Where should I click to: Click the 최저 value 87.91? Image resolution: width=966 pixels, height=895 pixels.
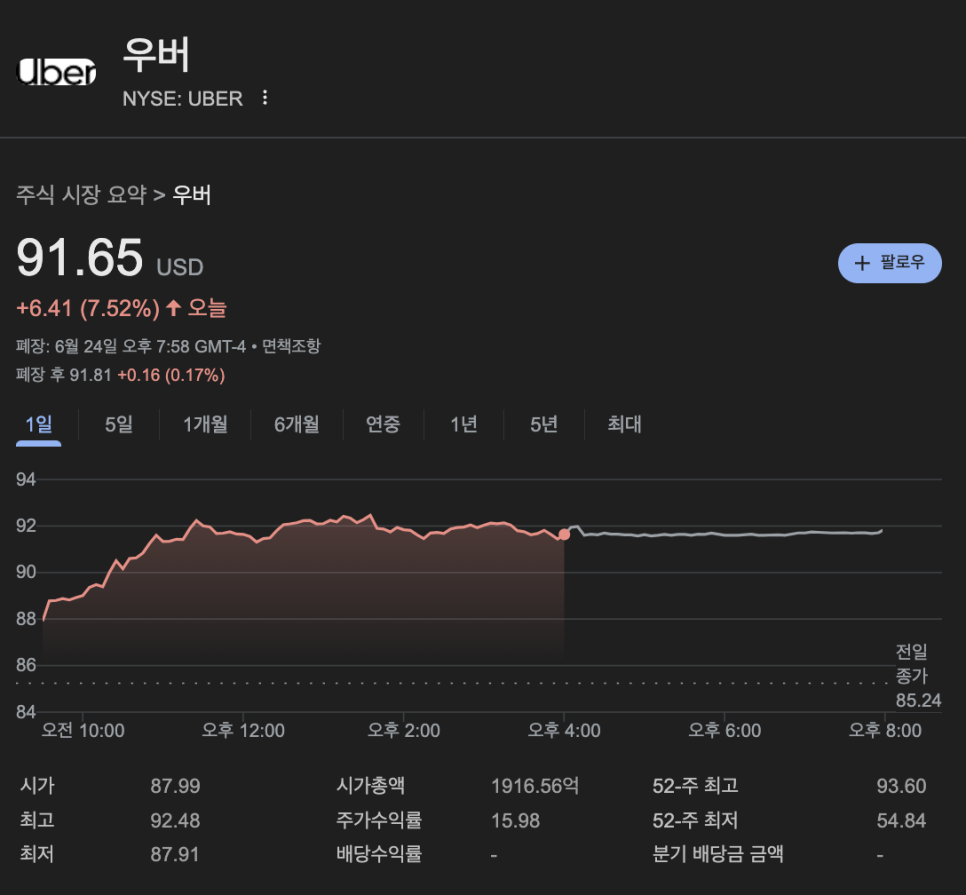tap(175, 854)
